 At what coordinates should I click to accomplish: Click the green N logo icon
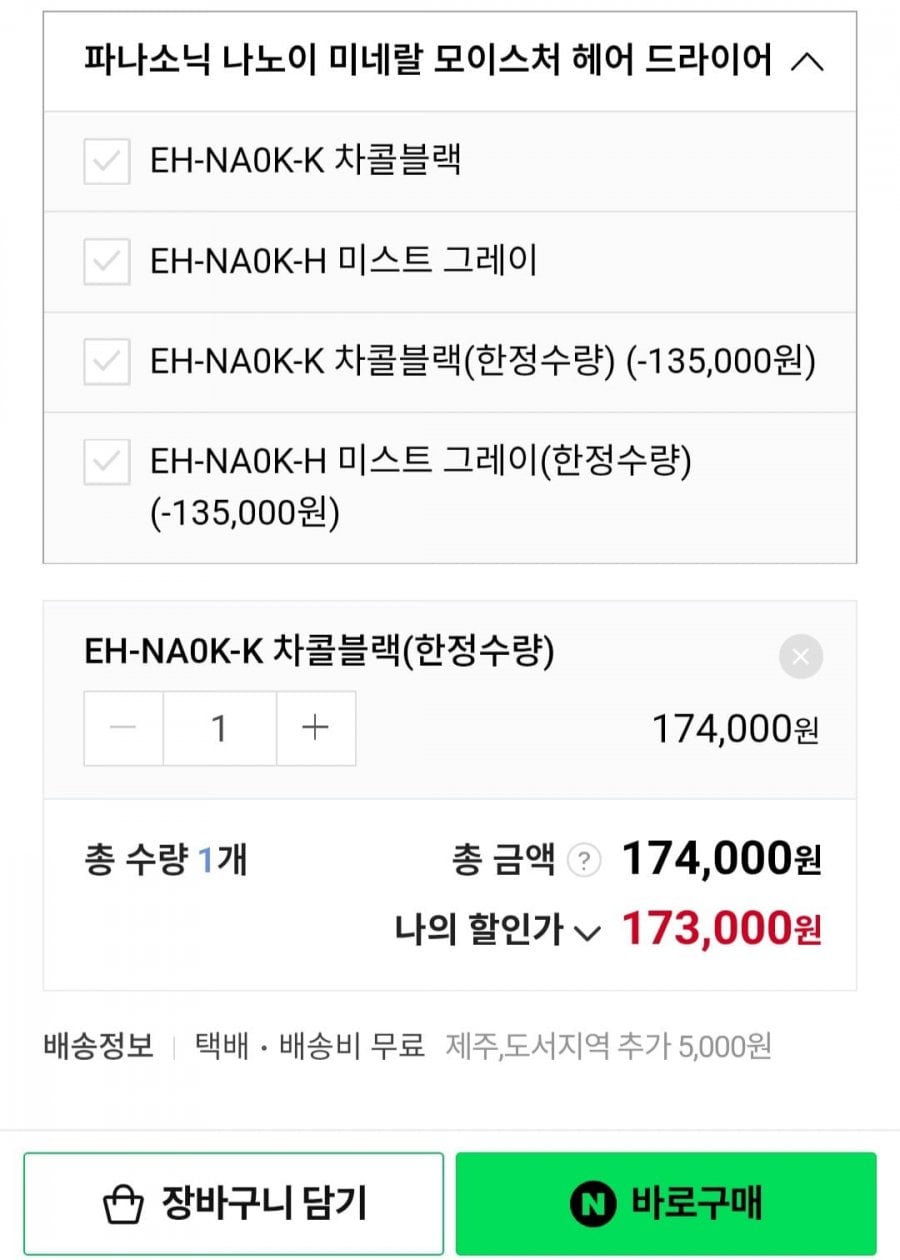coord(593,1204)
